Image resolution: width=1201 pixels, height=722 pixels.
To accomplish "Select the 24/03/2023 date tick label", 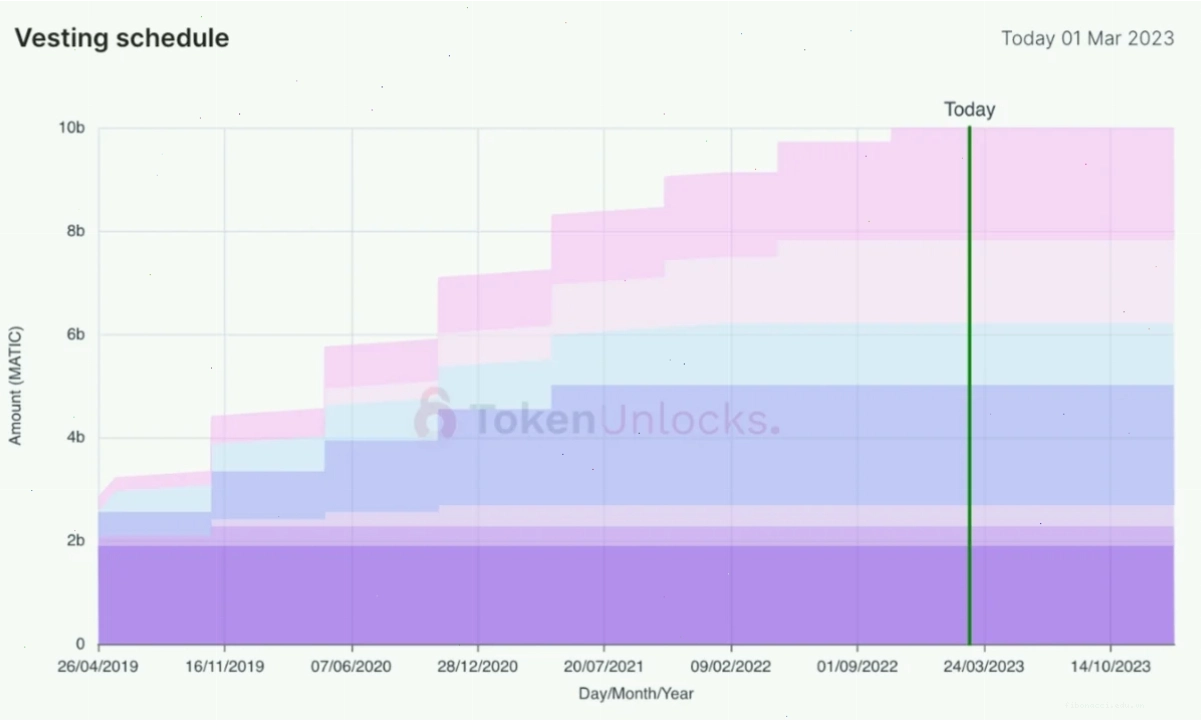I will (984, 666).
